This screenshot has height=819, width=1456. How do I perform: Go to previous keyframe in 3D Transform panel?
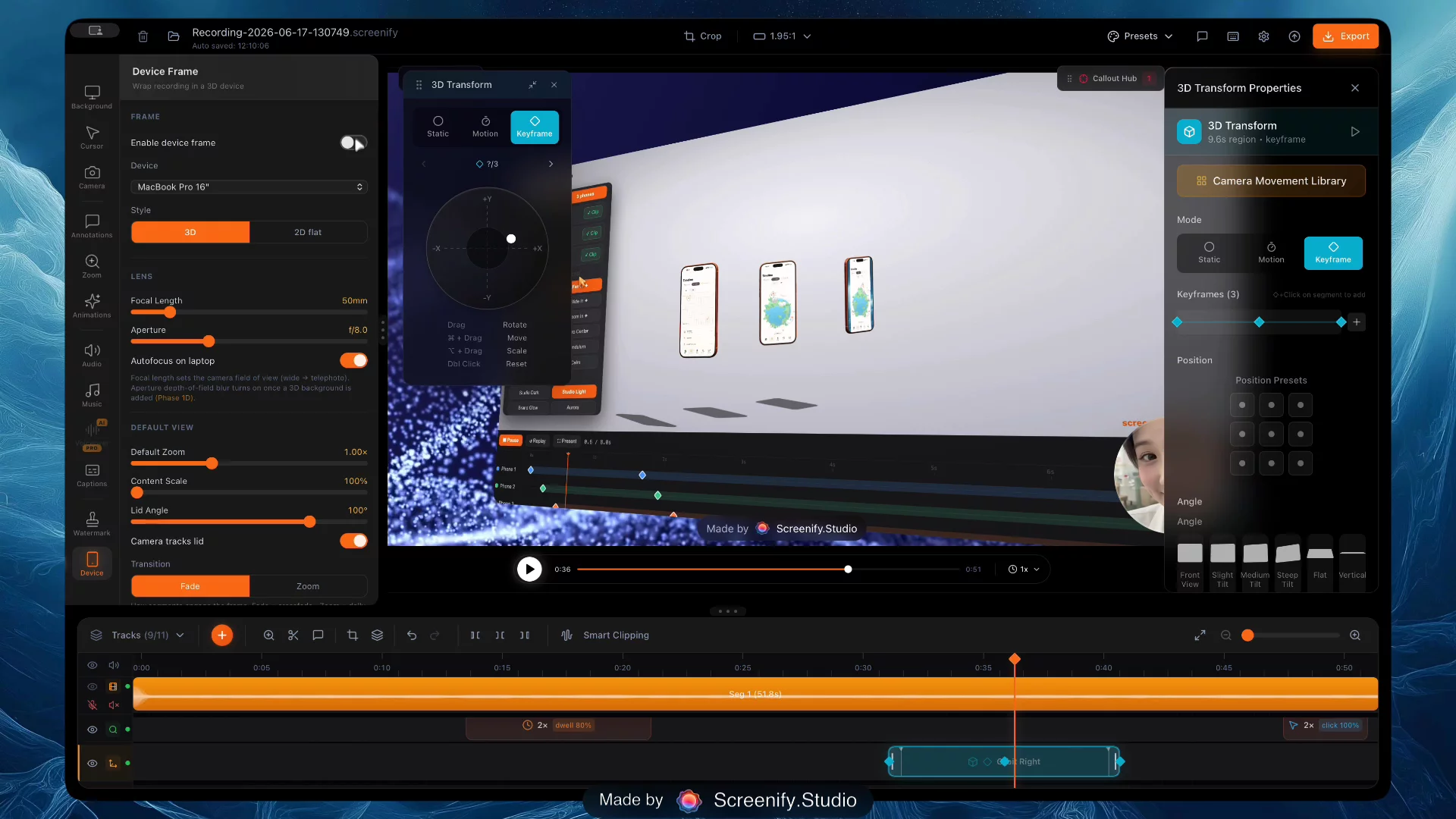pyautogui.click(x=424, y=164)
